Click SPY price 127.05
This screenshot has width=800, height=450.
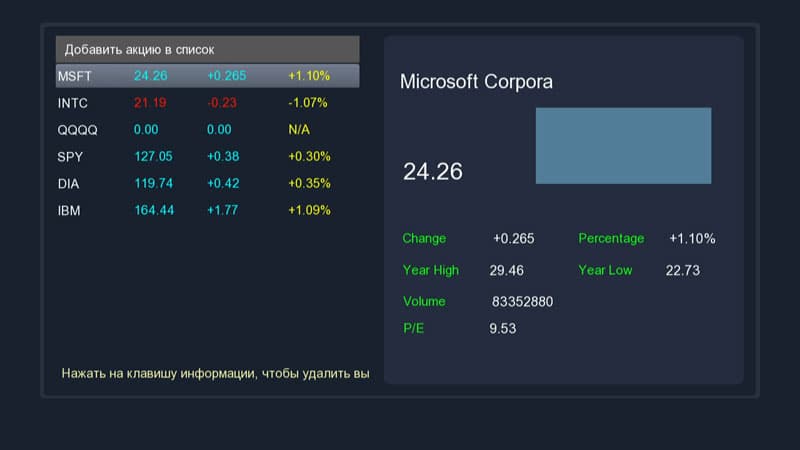point(153,157)
